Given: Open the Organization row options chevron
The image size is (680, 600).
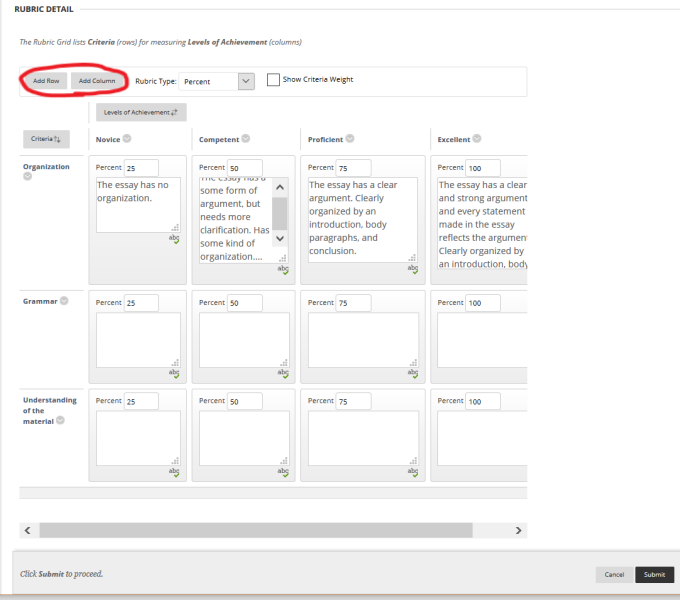Looking at the screenshot, I should pos(27,177).
